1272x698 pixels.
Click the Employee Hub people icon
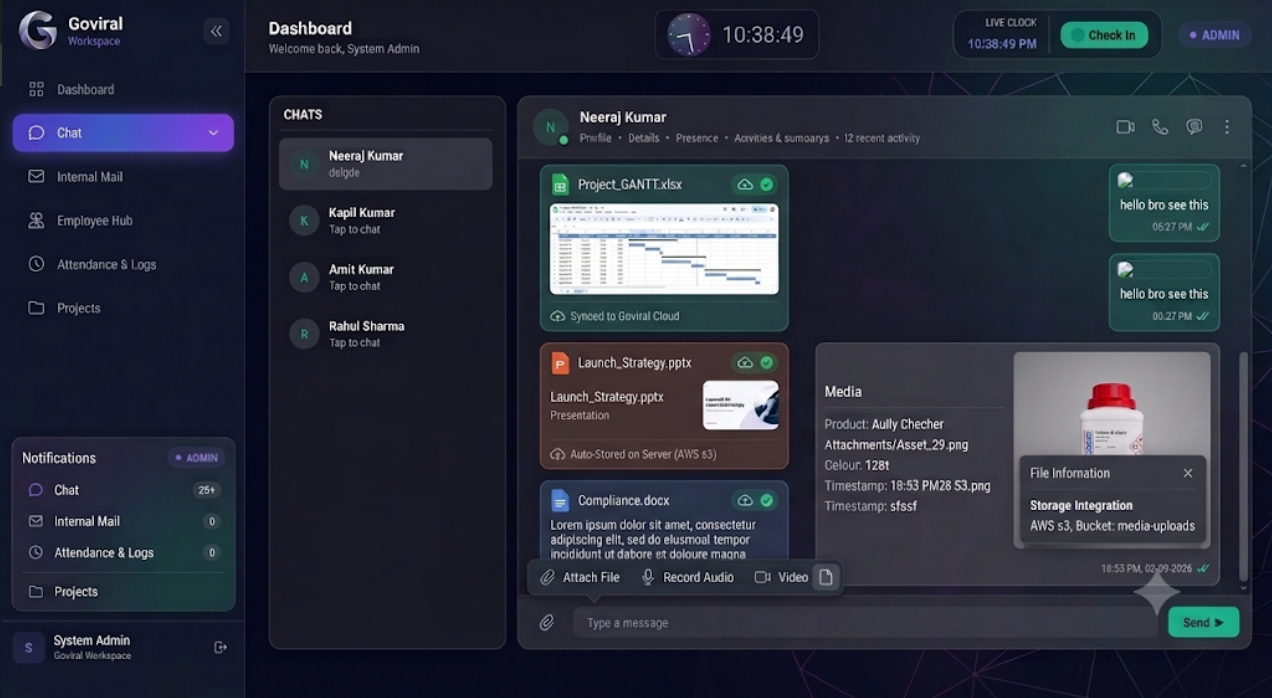click(36, 221)
